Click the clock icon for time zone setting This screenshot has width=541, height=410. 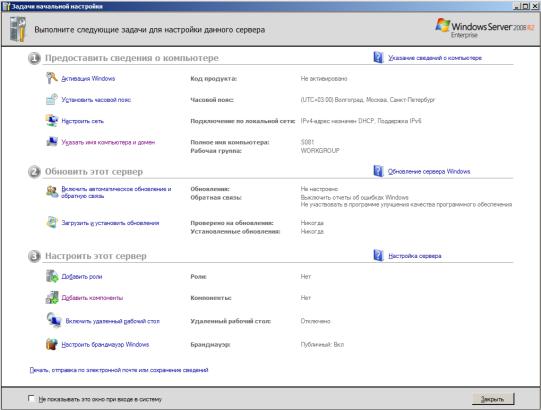pyautogui.click(x=52, y=99)
